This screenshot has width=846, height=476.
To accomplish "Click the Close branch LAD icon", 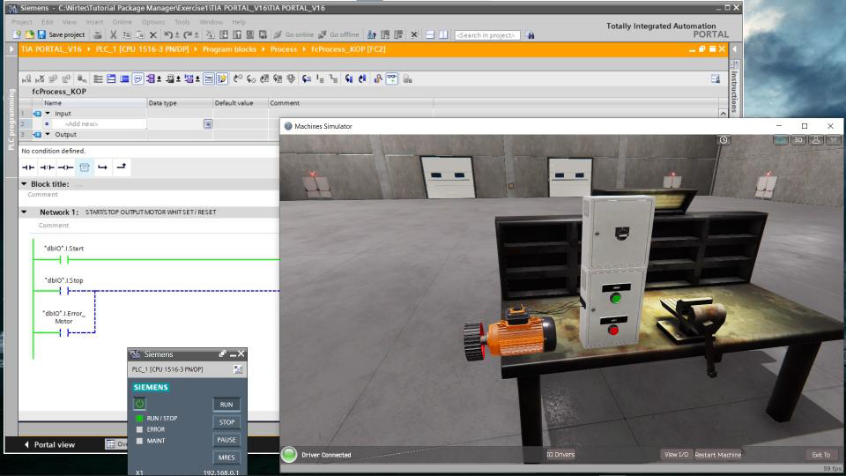I will point(121,167).
